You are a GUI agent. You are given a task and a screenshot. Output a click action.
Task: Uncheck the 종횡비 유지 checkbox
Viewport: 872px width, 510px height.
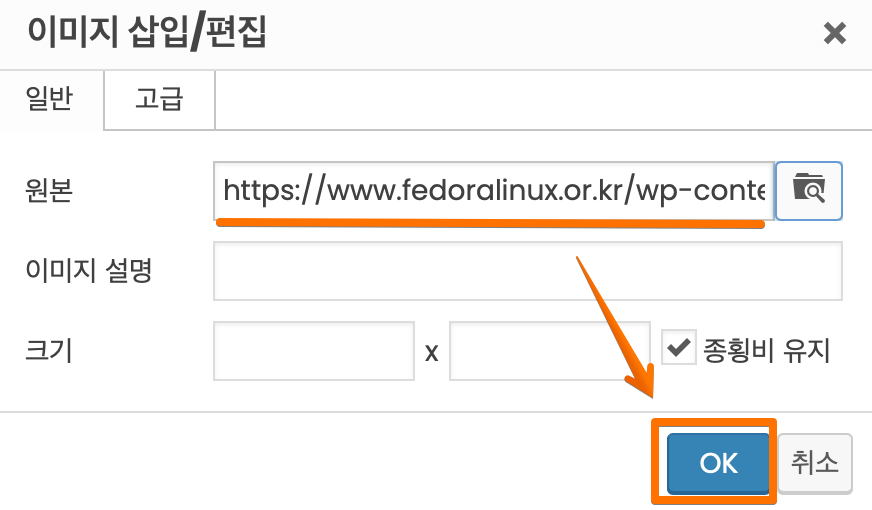(x=678, y=347)
